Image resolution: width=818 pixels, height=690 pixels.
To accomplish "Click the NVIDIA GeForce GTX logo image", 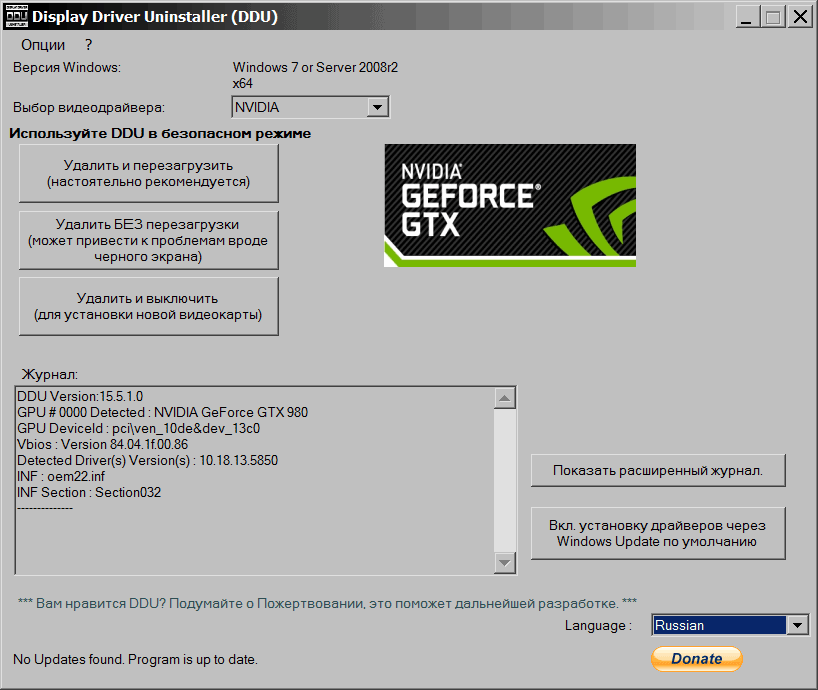I will tap(510, 205).
